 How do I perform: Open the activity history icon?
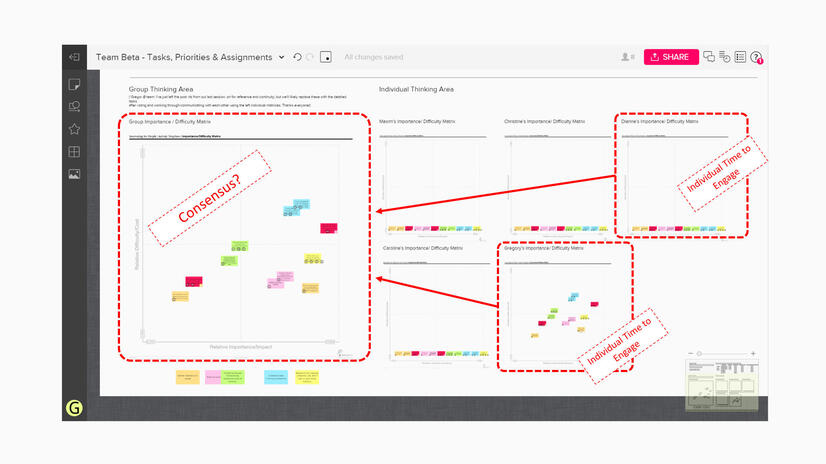tap(724, 57)
